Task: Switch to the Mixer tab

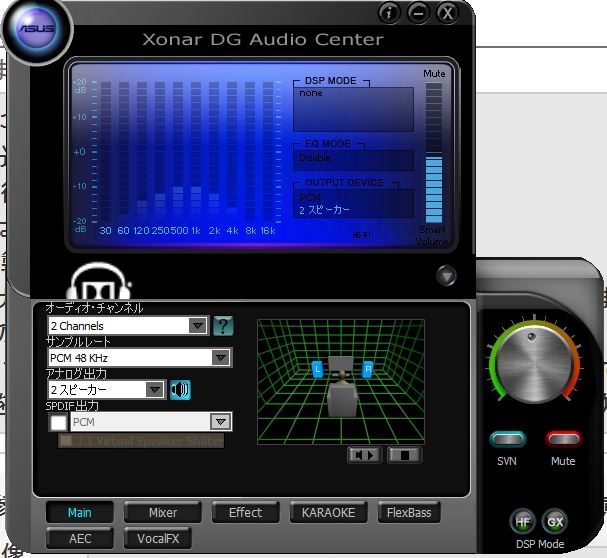Action: (x=163, y=512)
